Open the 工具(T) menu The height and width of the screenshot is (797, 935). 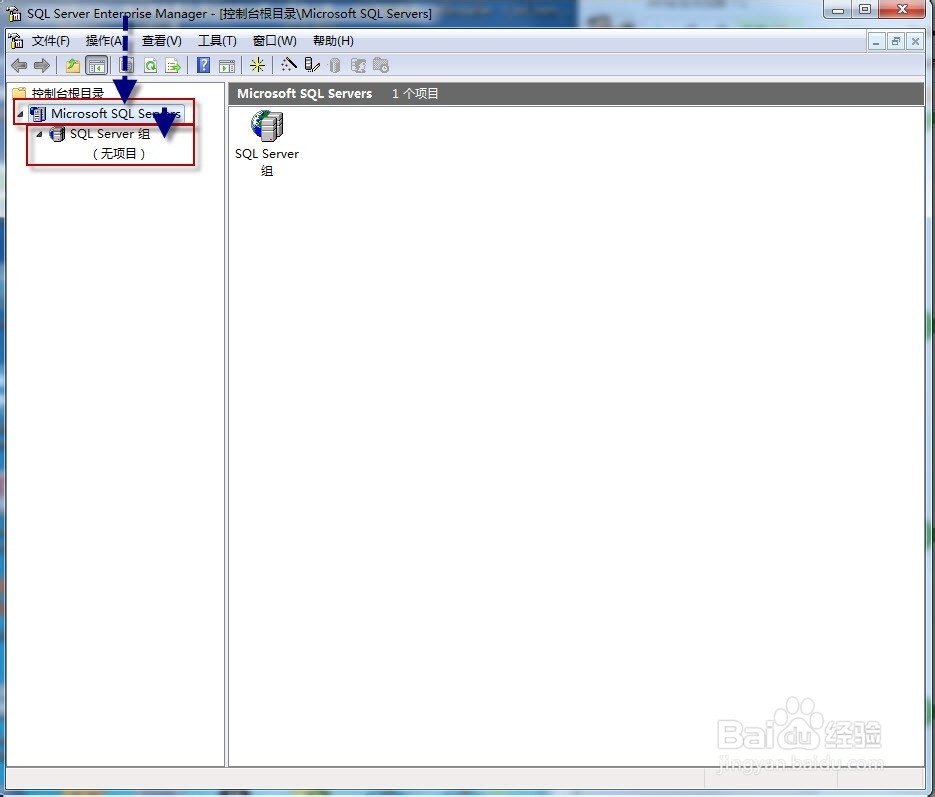217,41
